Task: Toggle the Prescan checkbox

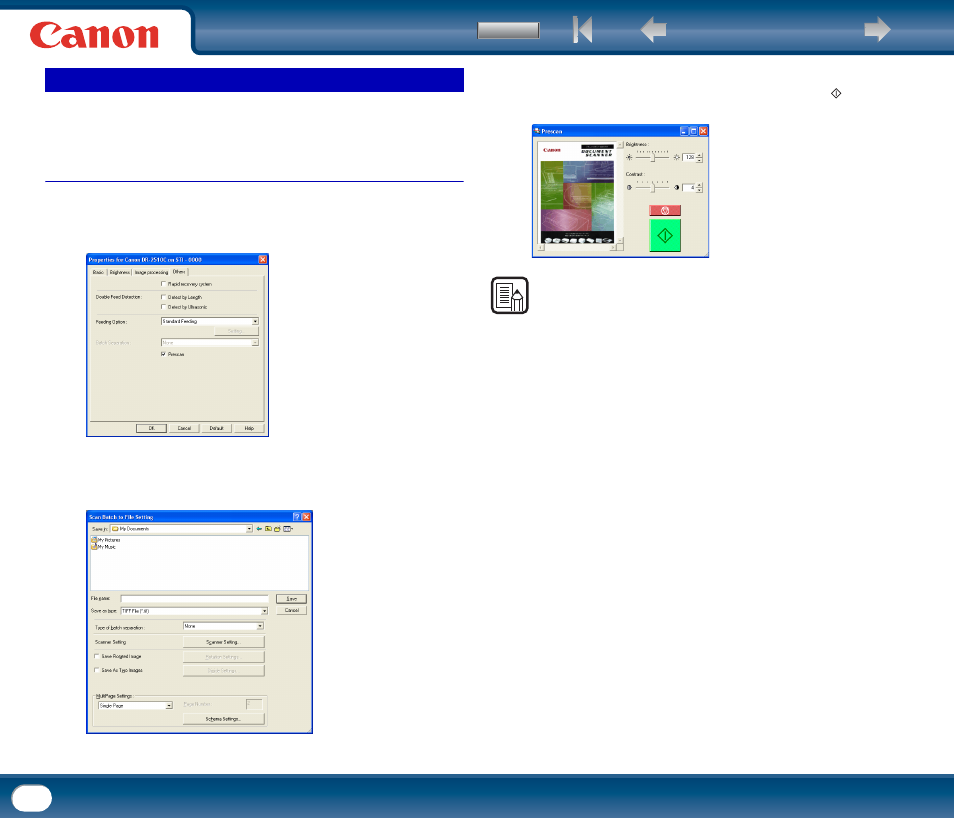Action: tap(163, 354)
